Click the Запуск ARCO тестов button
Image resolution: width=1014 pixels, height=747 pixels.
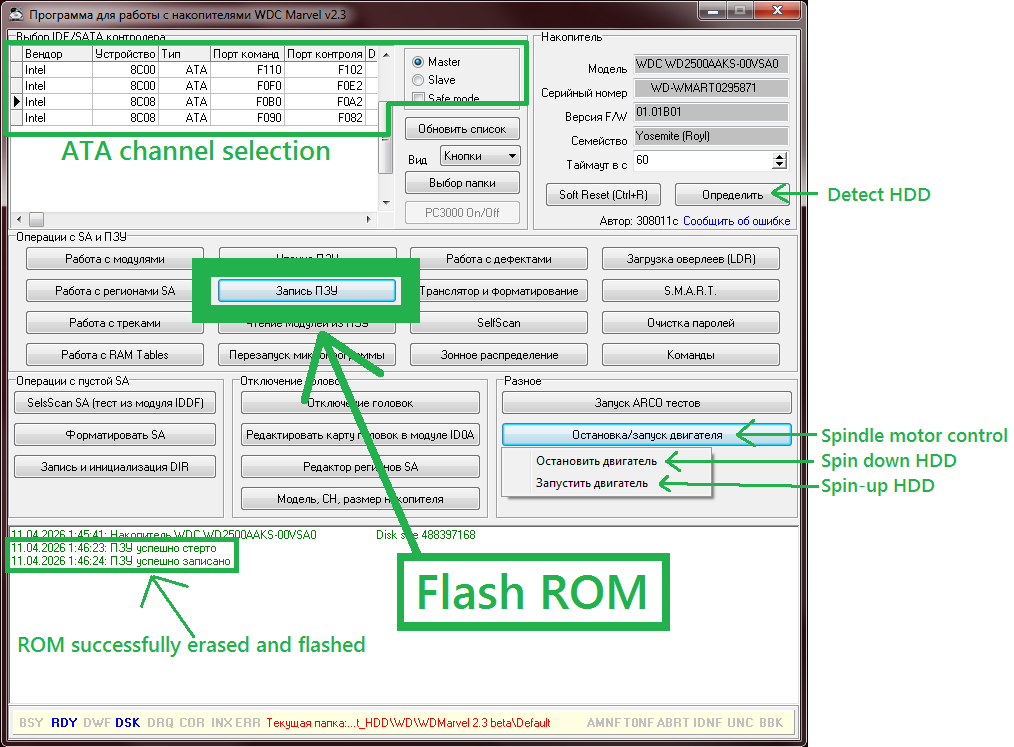point(647,403)
